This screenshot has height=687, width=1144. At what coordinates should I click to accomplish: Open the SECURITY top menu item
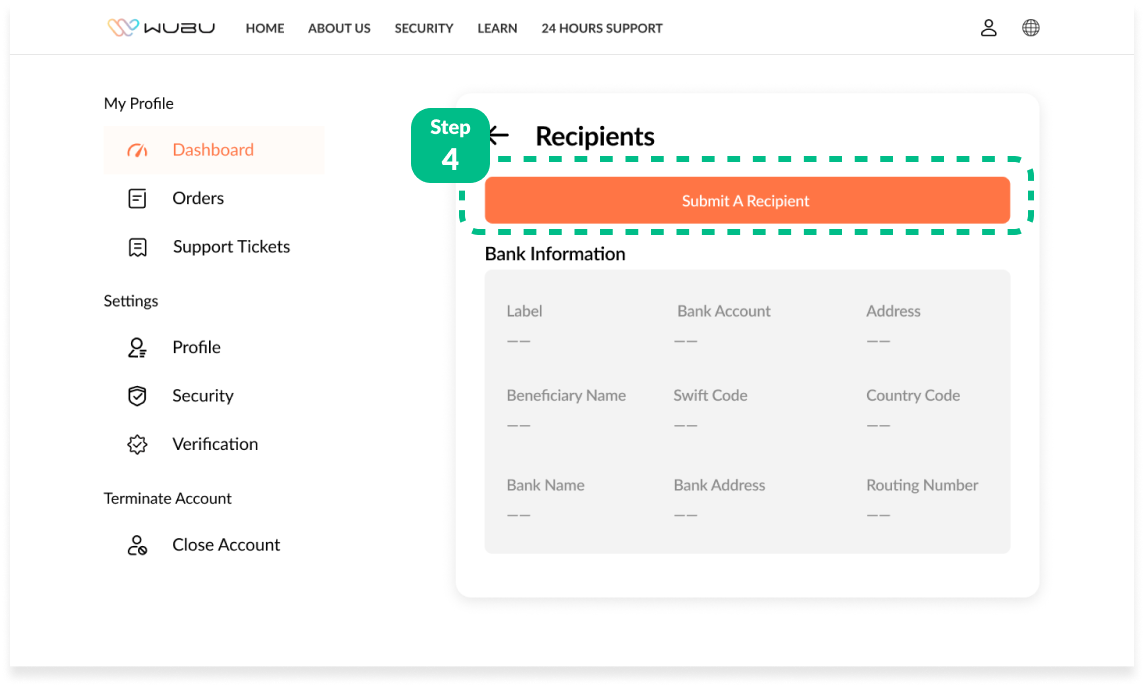tap(424, 28)
